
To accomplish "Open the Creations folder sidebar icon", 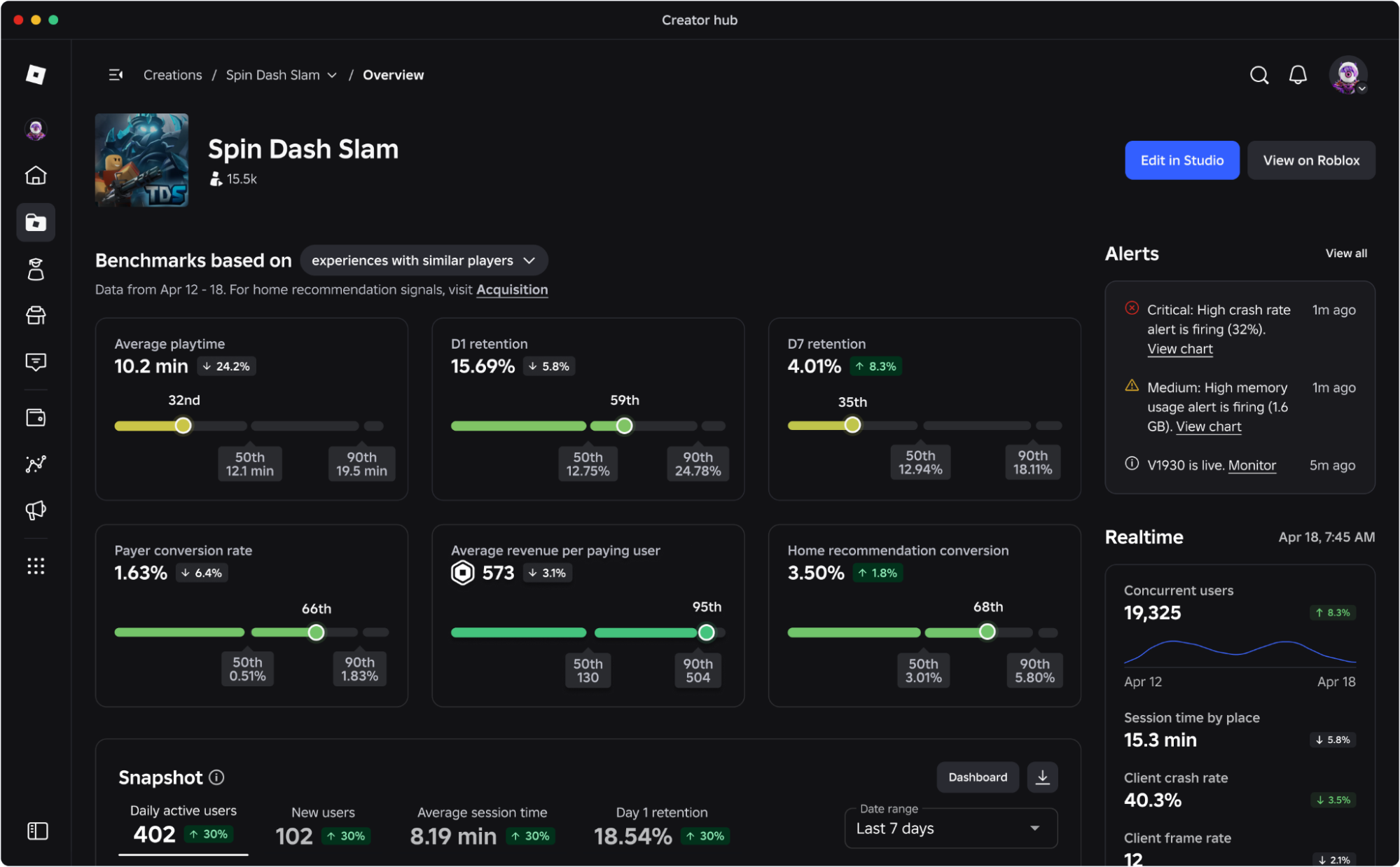I will [x=36, y=223].
